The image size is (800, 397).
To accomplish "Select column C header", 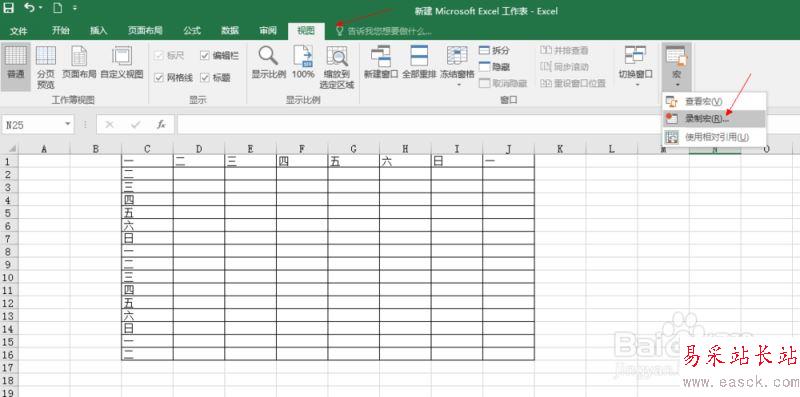I will (147, 149).
